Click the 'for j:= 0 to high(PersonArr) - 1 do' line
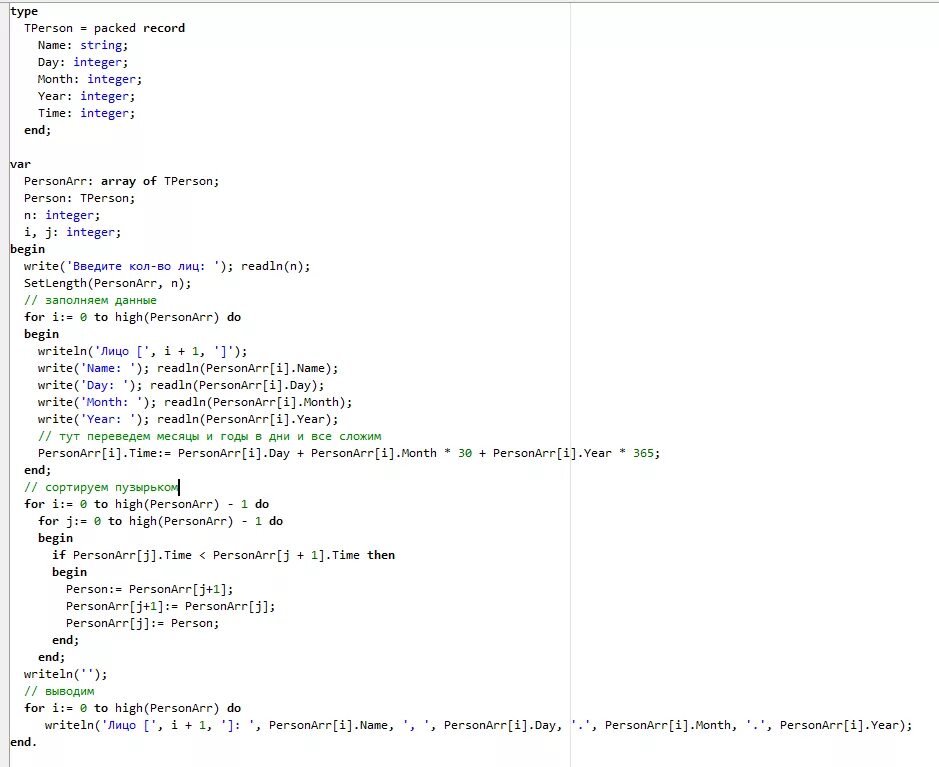This screenshot has height=767, width=939. (x=160, y=521)
